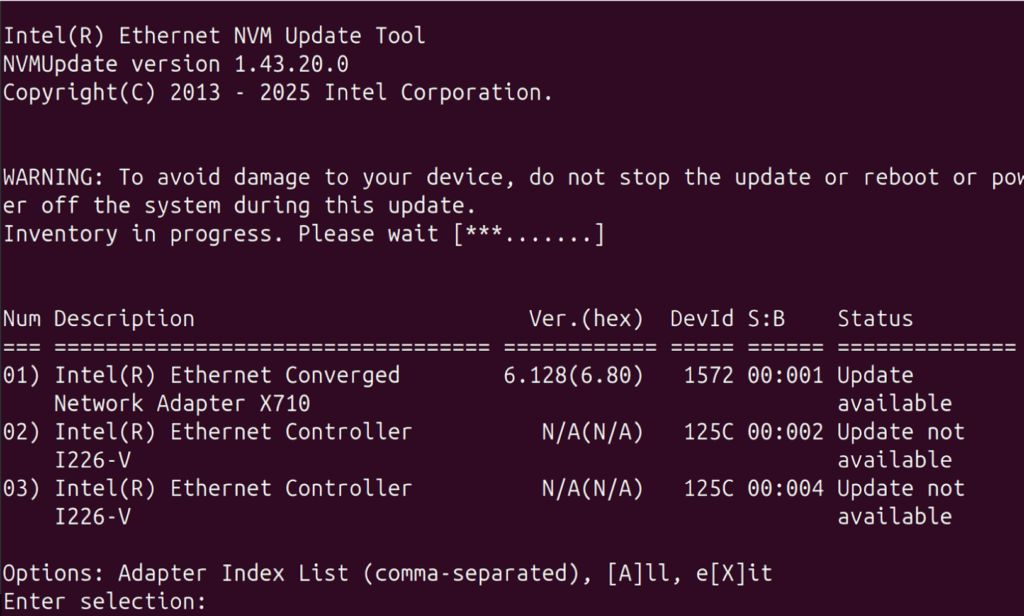Click the 00:001 slot and bus value

(x=785, y=376)
